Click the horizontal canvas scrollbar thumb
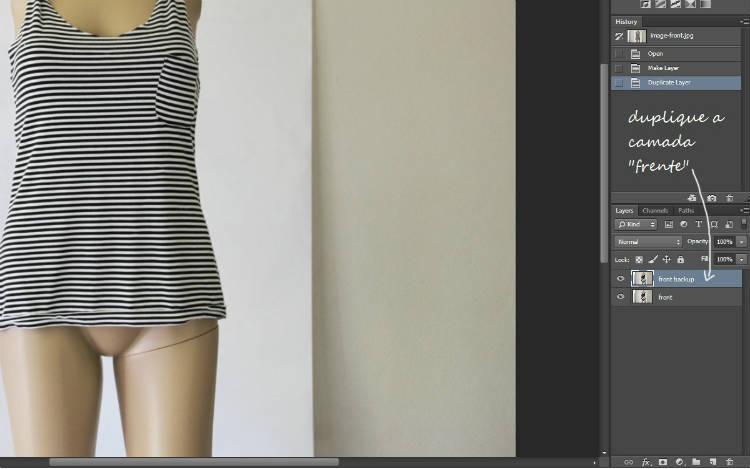The width and height of the screenshot is (750, 469). (194, 462)
